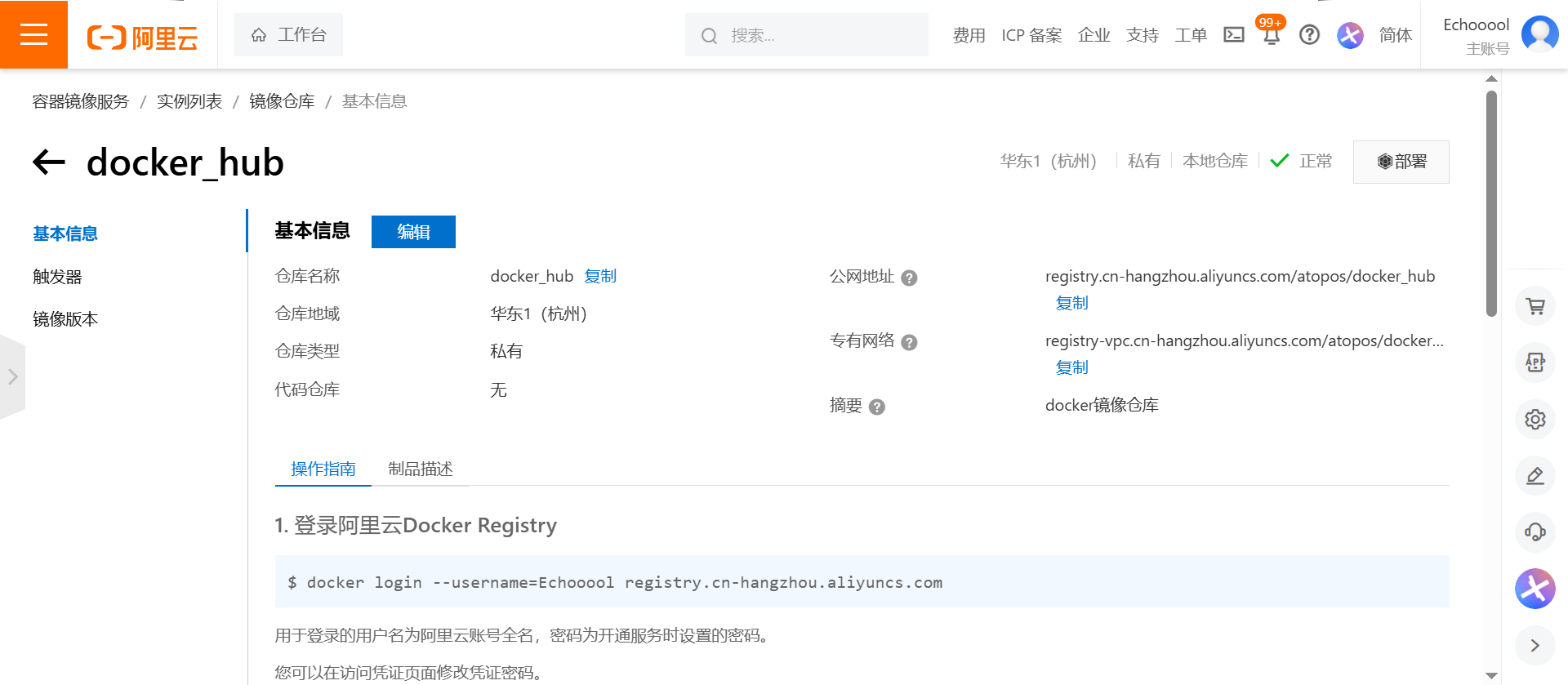Click the back arrow beside docker_hub title
The image size is (1568, 685).
click(49, 162)
